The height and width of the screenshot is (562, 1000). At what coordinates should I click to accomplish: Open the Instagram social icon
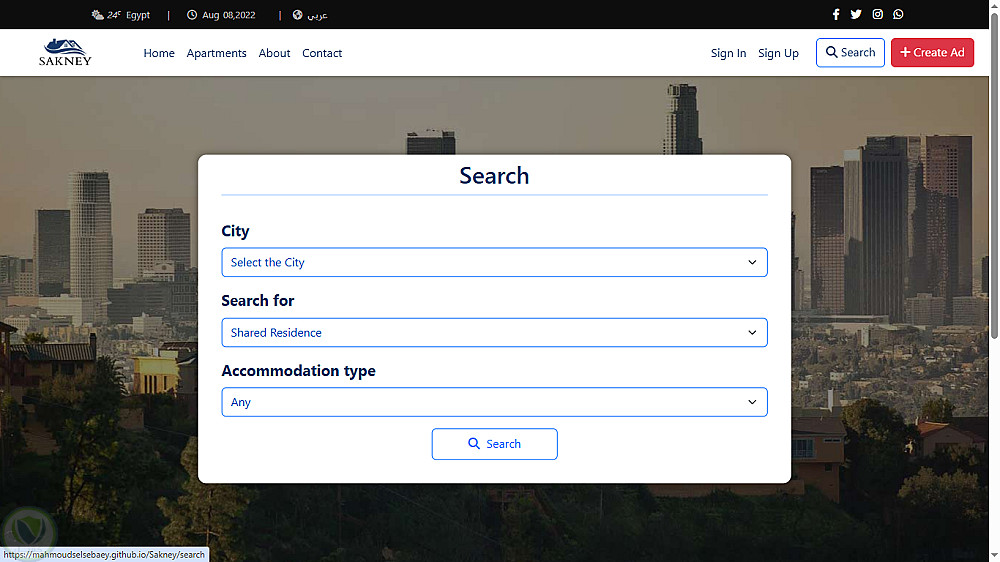[878, 14]
